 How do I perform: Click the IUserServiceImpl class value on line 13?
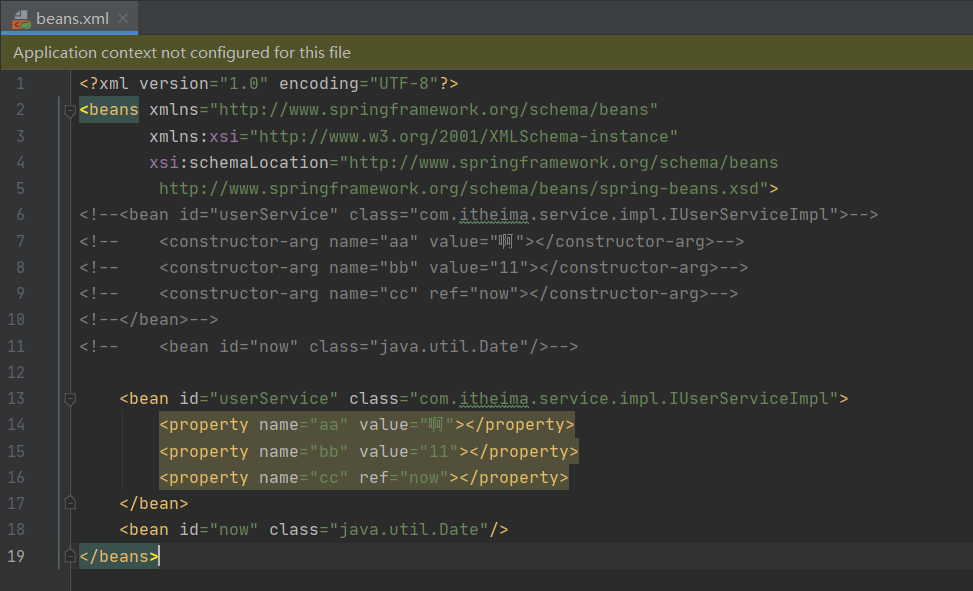coord(624,399)
